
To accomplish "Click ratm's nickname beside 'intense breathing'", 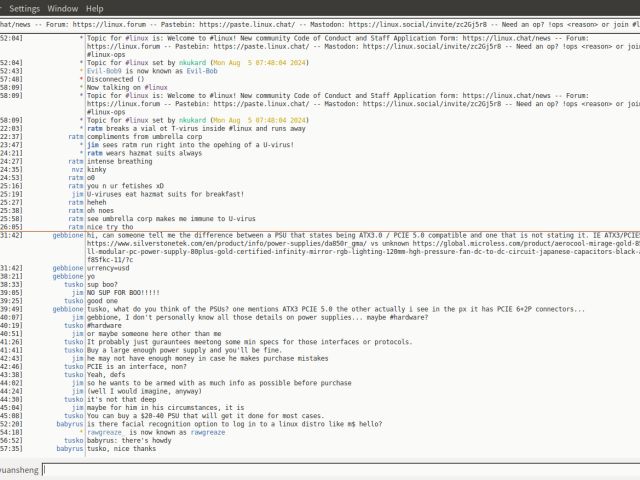I will [73, 160].
